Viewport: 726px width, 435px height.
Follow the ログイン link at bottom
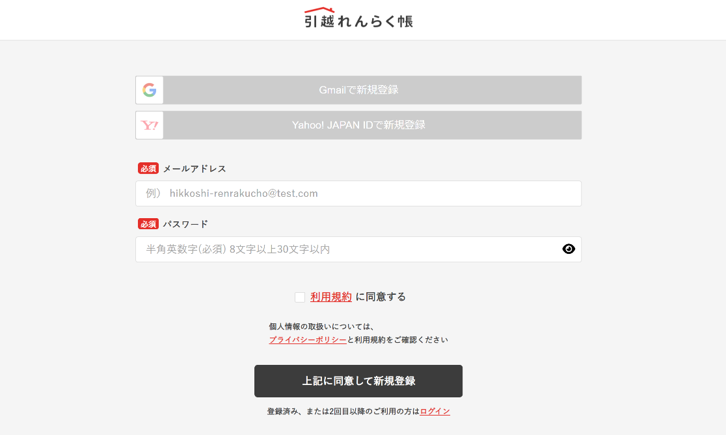pyautogui.click(x=435, y=411)
